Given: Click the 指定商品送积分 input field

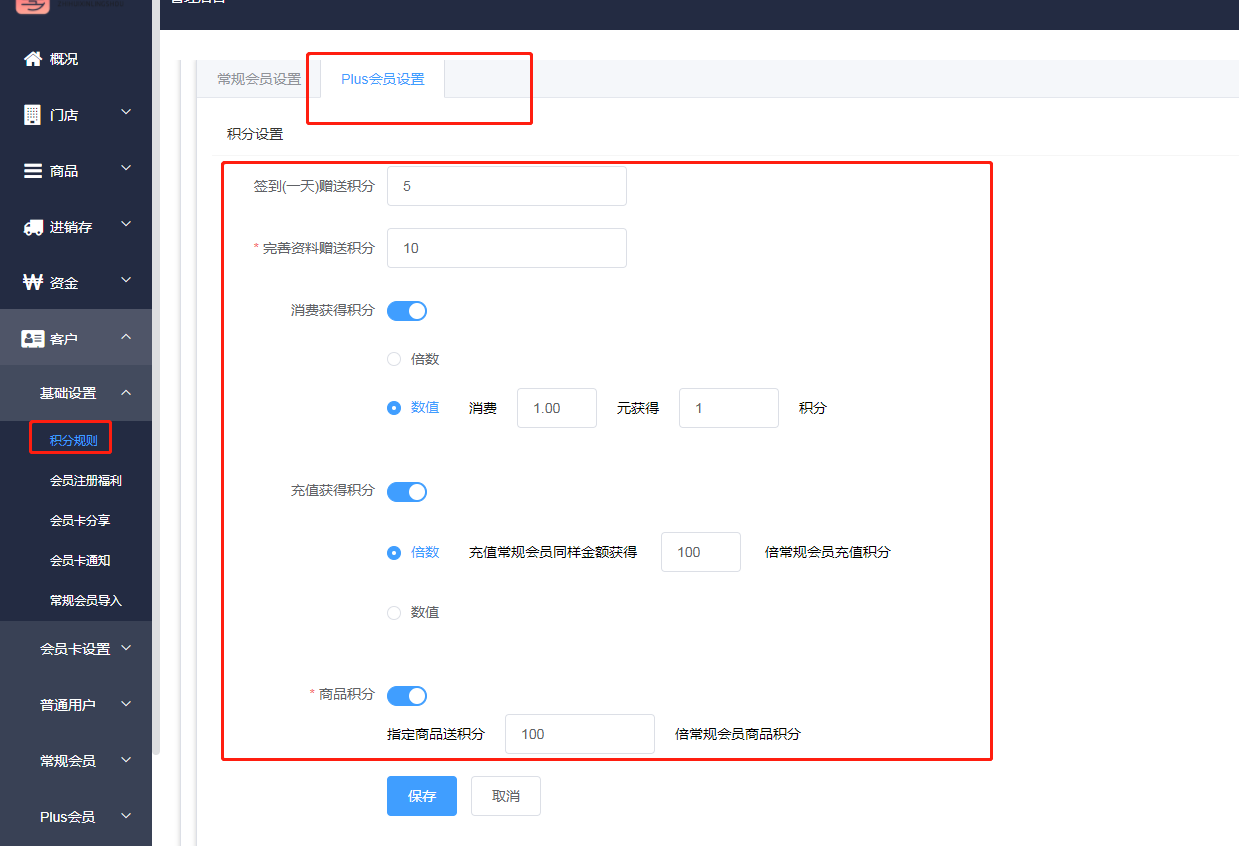Looking at the screenshot, I should pyautogui.click(x=580, y=734).
